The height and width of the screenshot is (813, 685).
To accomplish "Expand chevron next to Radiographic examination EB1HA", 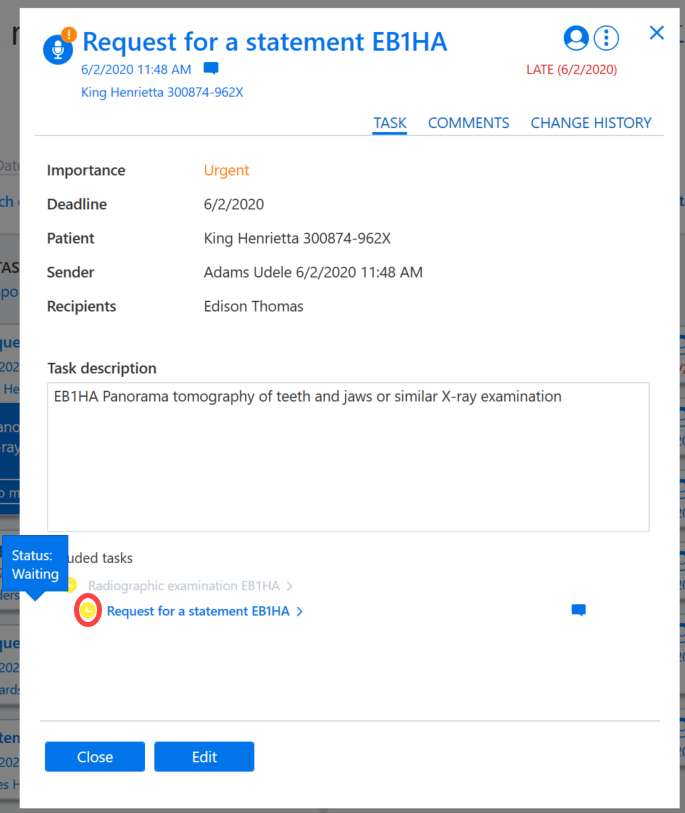I will coord(289,586).
